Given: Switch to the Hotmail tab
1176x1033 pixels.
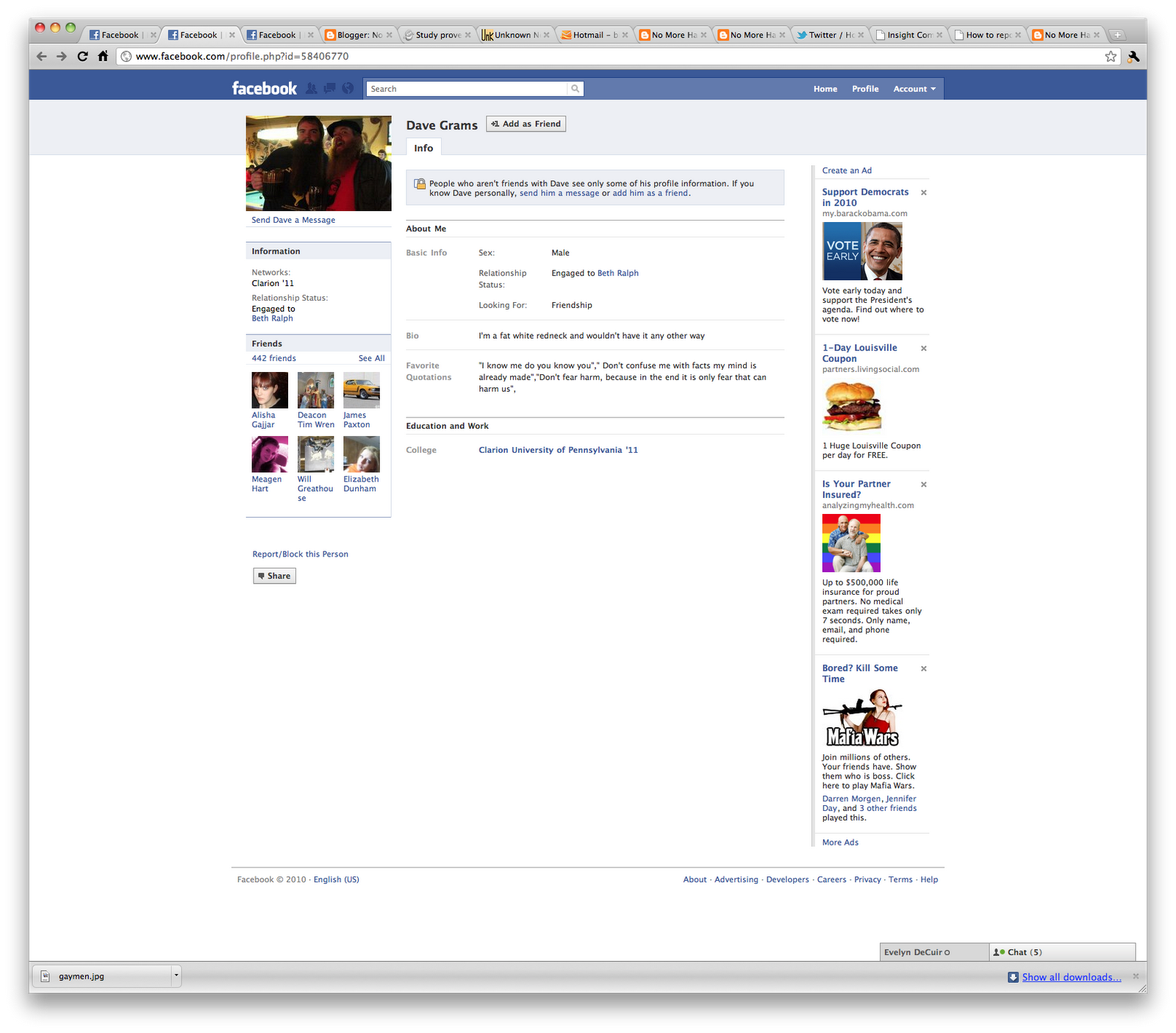Looking at the screenshot, I should coord(595,35).
